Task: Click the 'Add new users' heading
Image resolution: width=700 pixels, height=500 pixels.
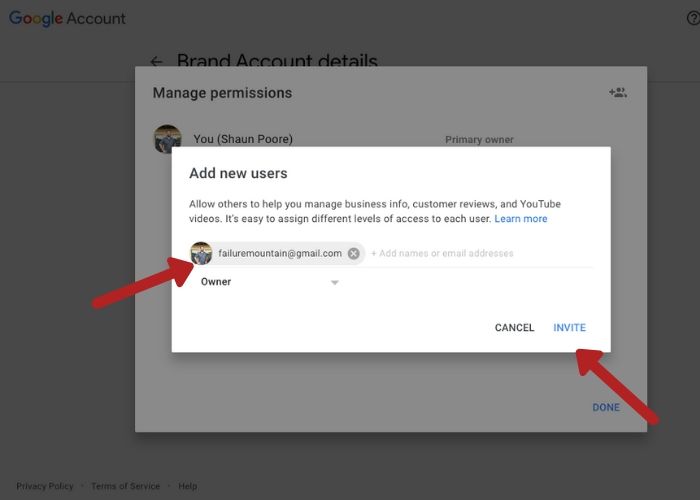Action: tap(238, 173)
